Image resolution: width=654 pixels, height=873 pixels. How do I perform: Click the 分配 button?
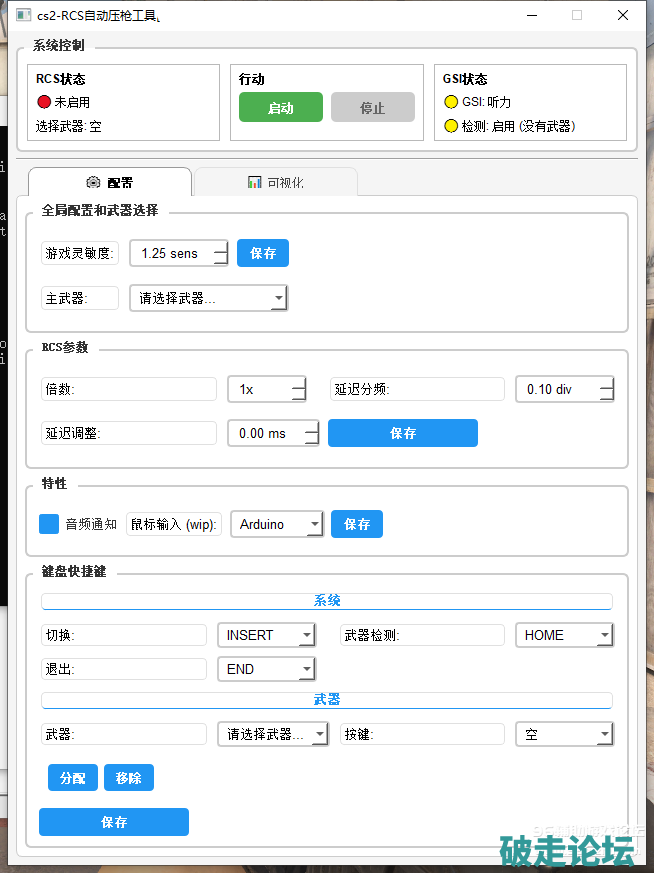click(73, 778)
